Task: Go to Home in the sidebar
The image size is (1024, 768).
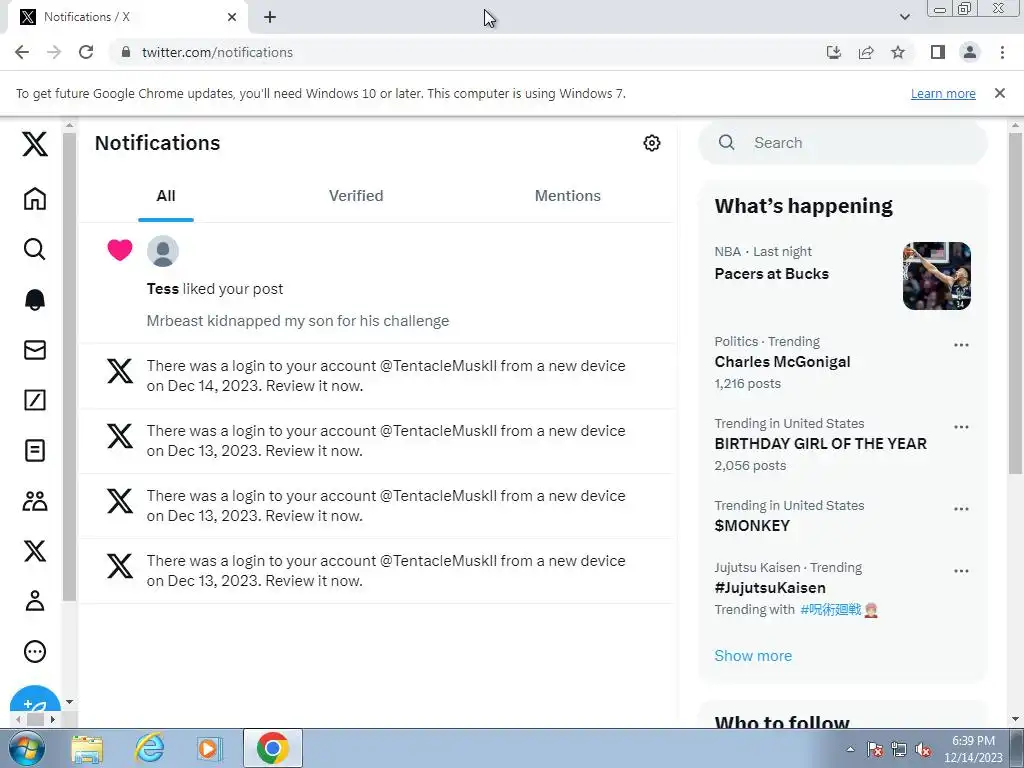Action: (35, 199)
